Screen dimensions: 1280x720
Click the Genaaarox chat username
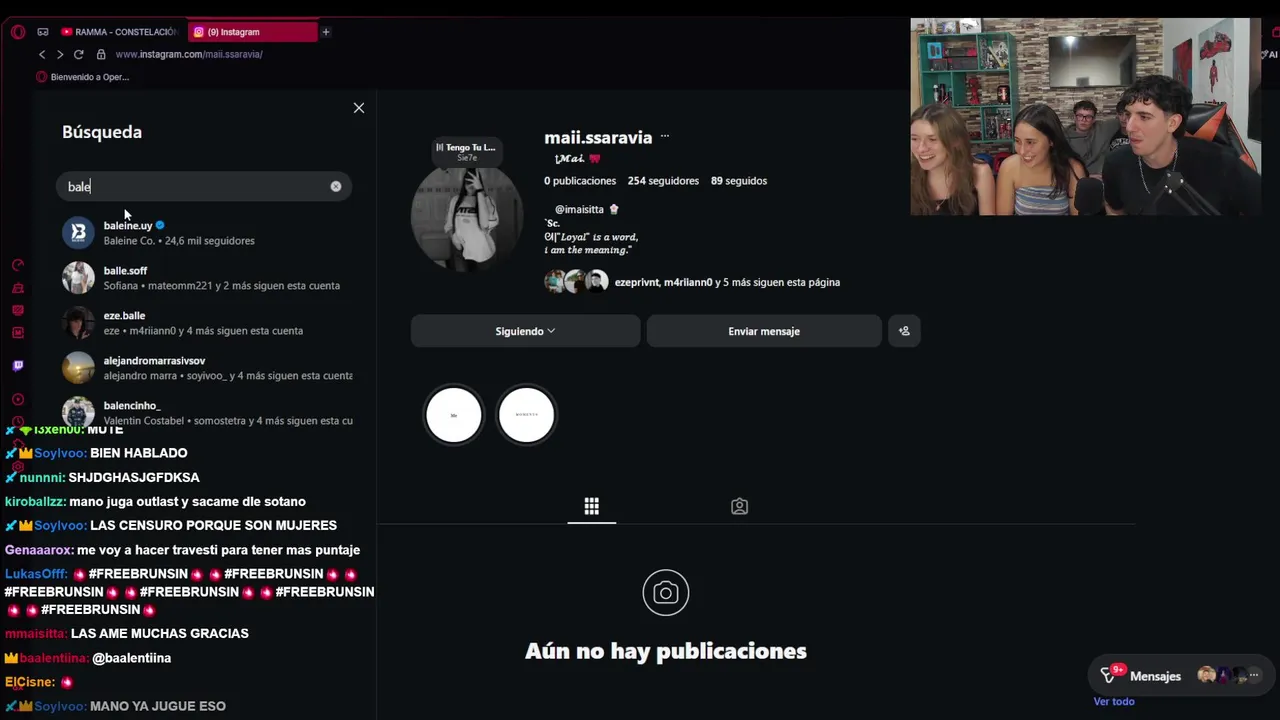click(x=39, y=550)
